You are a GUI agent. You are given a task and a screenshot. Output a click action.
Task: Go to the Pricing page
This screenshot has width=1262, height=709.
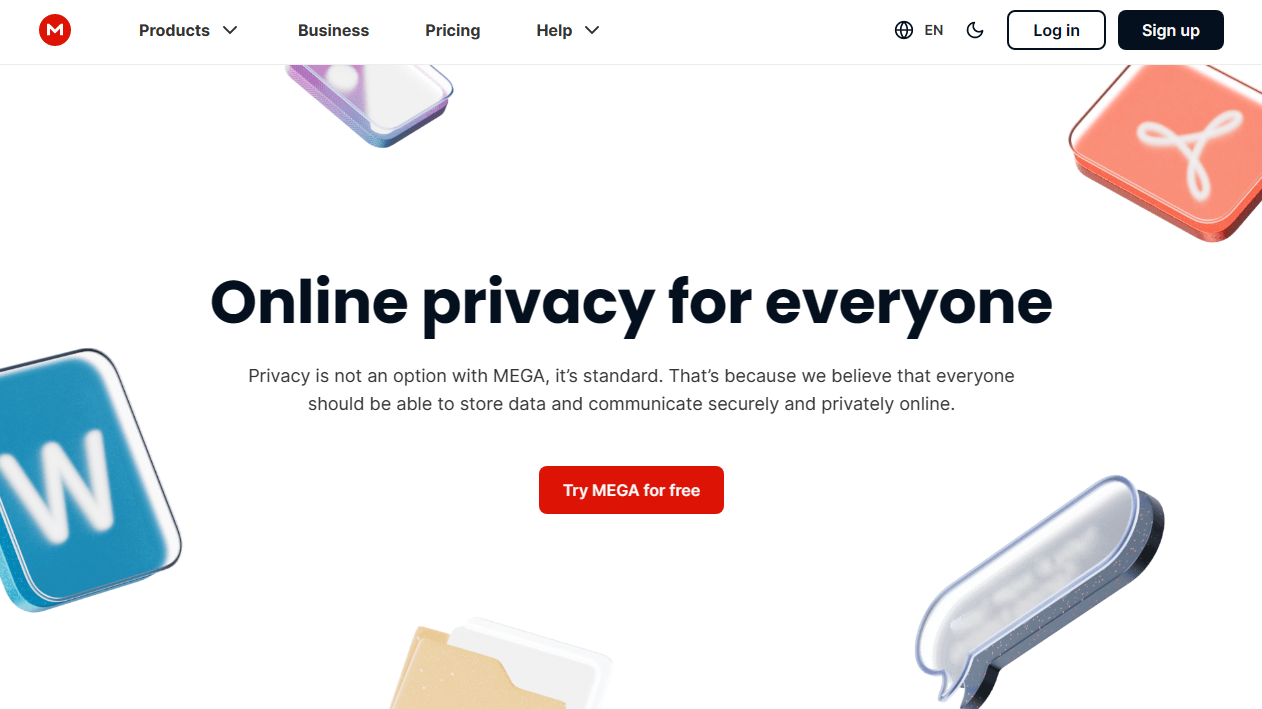453,30
